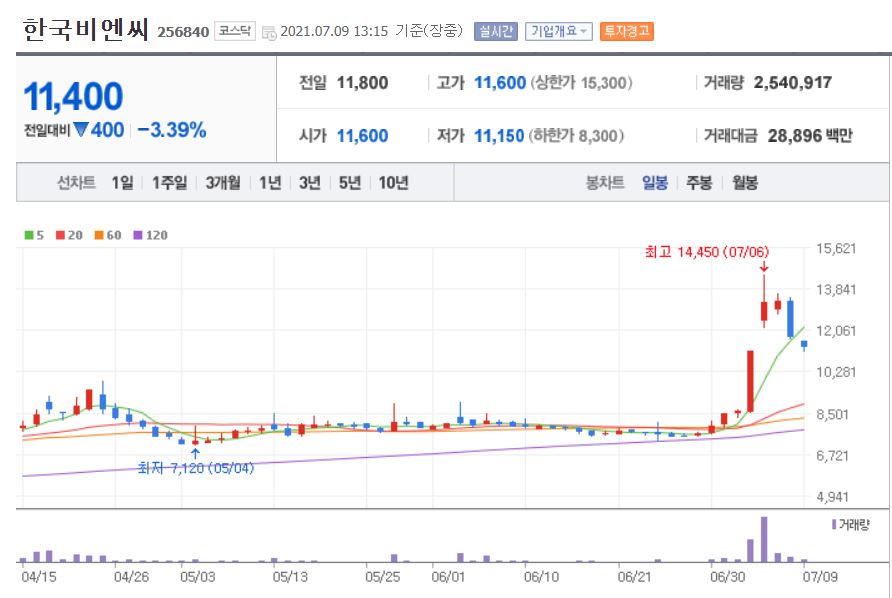Select the 1일 line chart tab
Image resolution: width=892 pixels, height=598 pixels.
[x=122, y=183]
